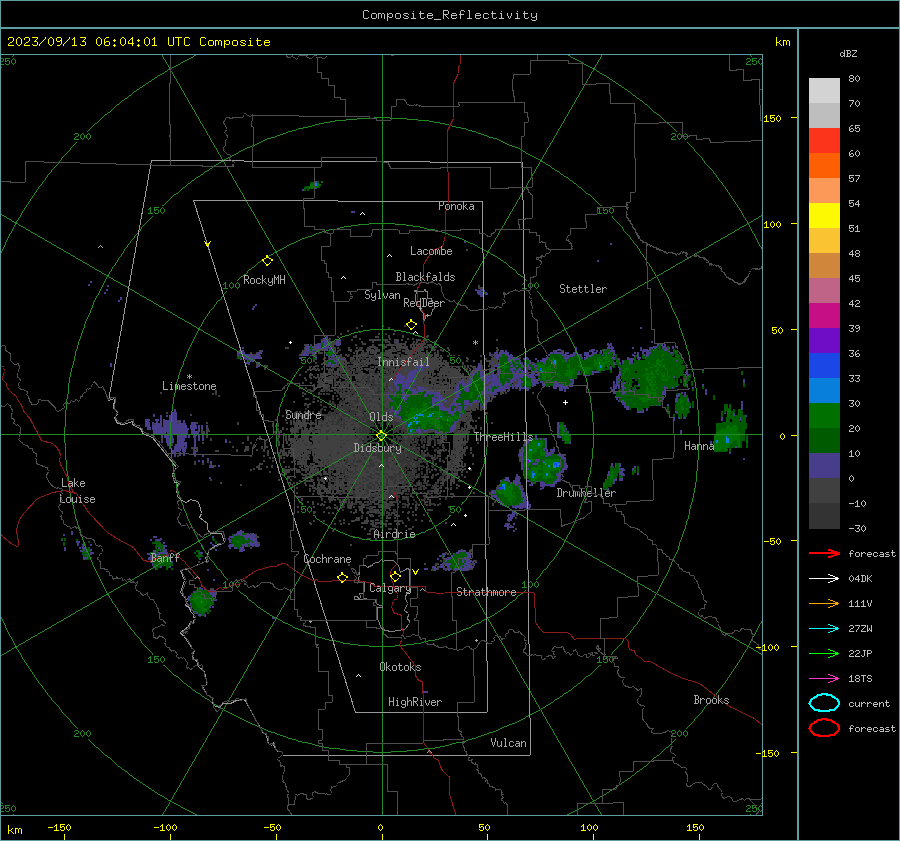Click the magenta 18TS arrow icon
This screenshot has height=841, width=900.
tap(824, 679)
